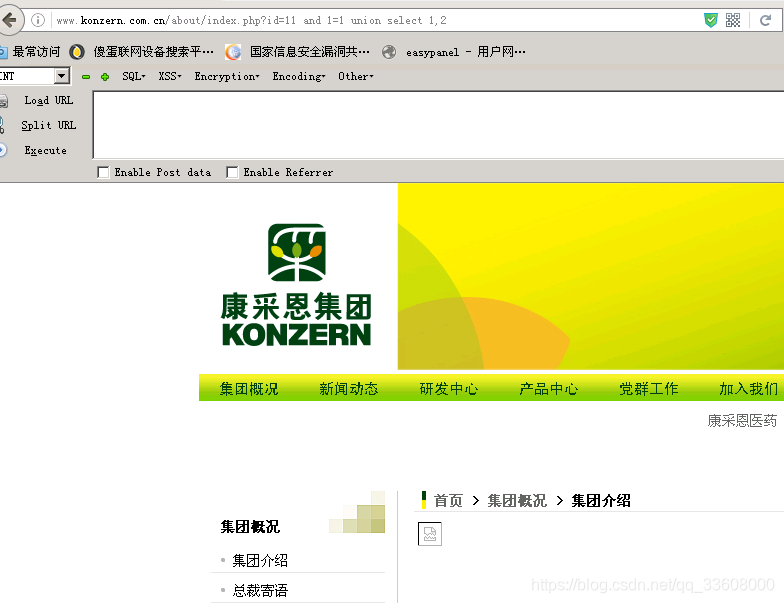The height and width of the screenshot is (603, 784).
Task: Click 集团概况 in the breadcrumb
Action: pyautogui.click(x=517, y=500)
